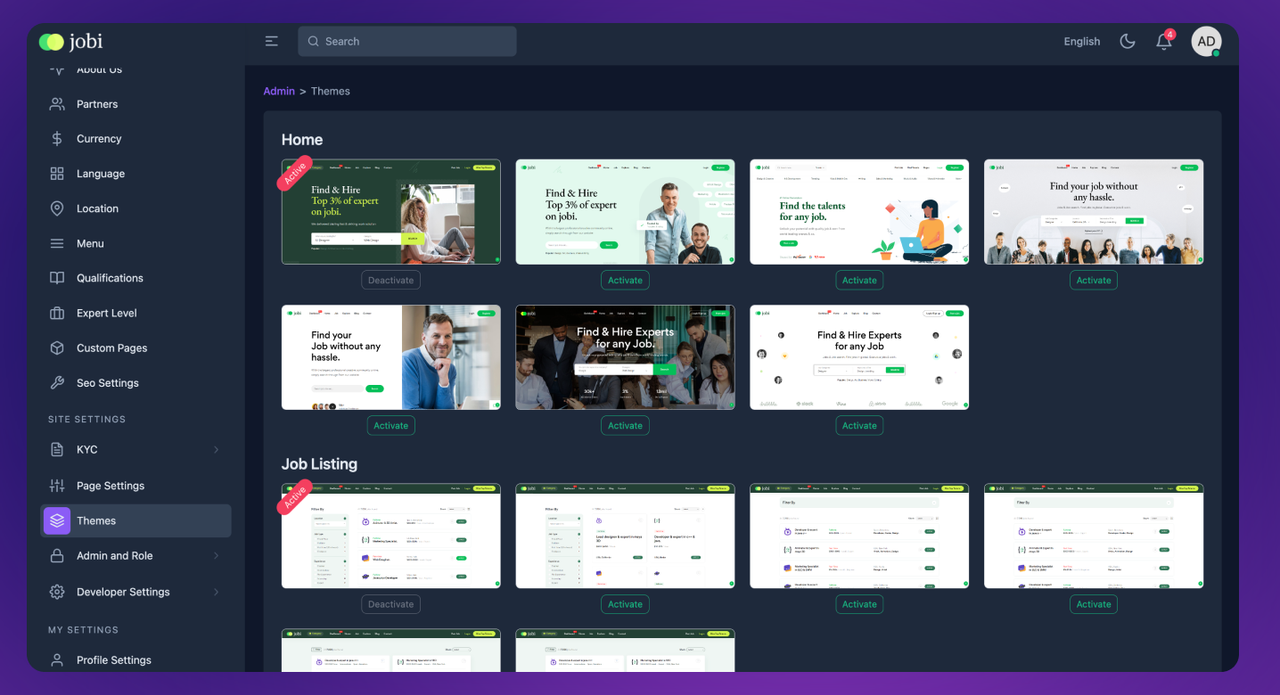
Task: Click the Language grid icon
Action: (57, 174)
